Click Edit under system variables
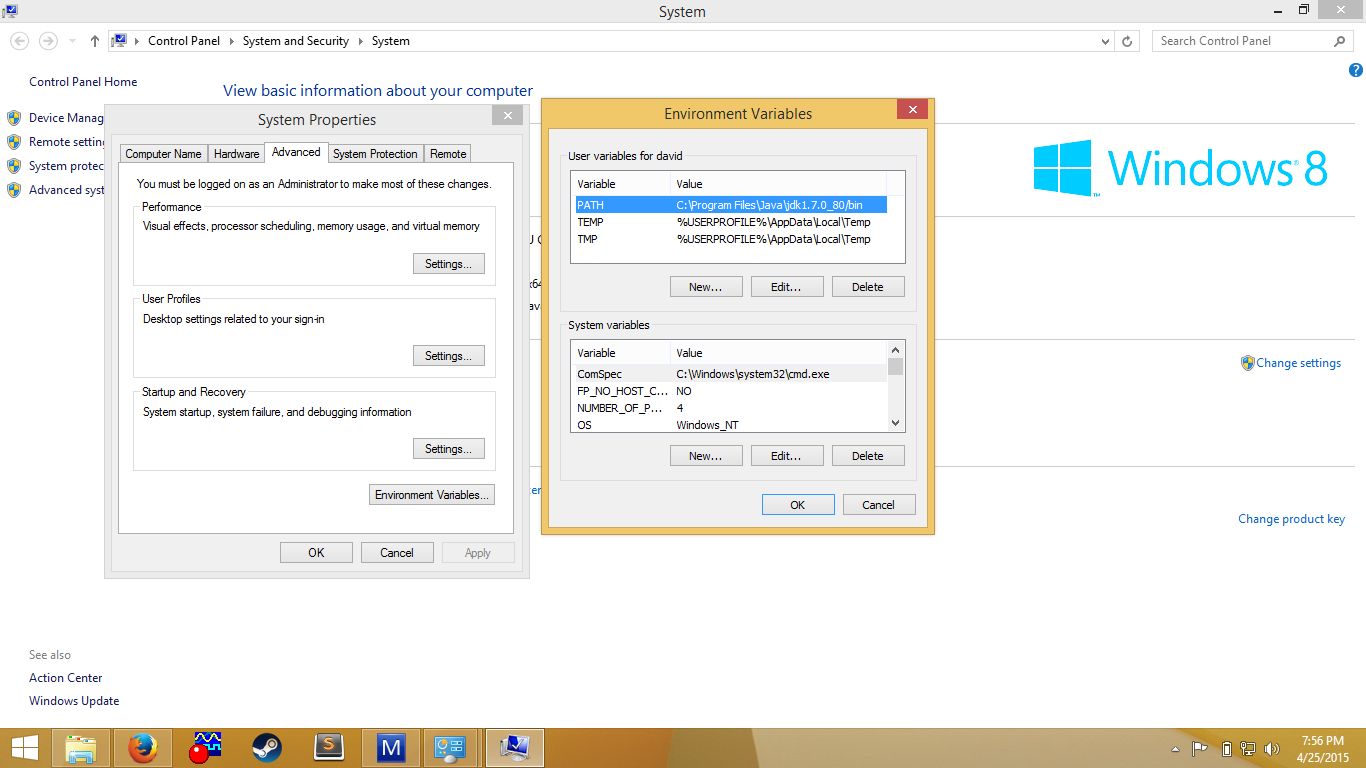 click(787, 456)
